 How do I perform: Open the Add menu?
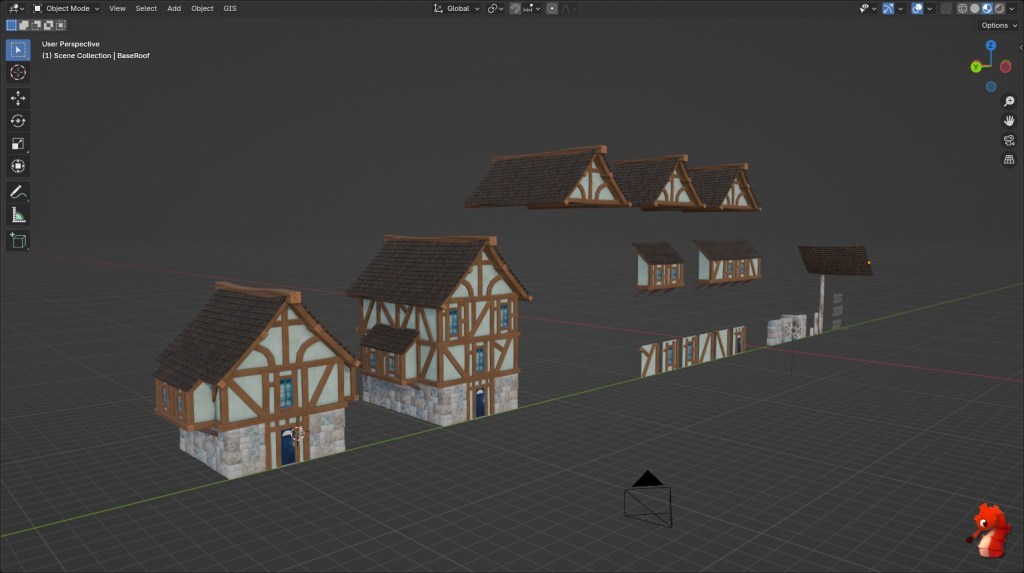pyautogui.click(x=174, y=8)
